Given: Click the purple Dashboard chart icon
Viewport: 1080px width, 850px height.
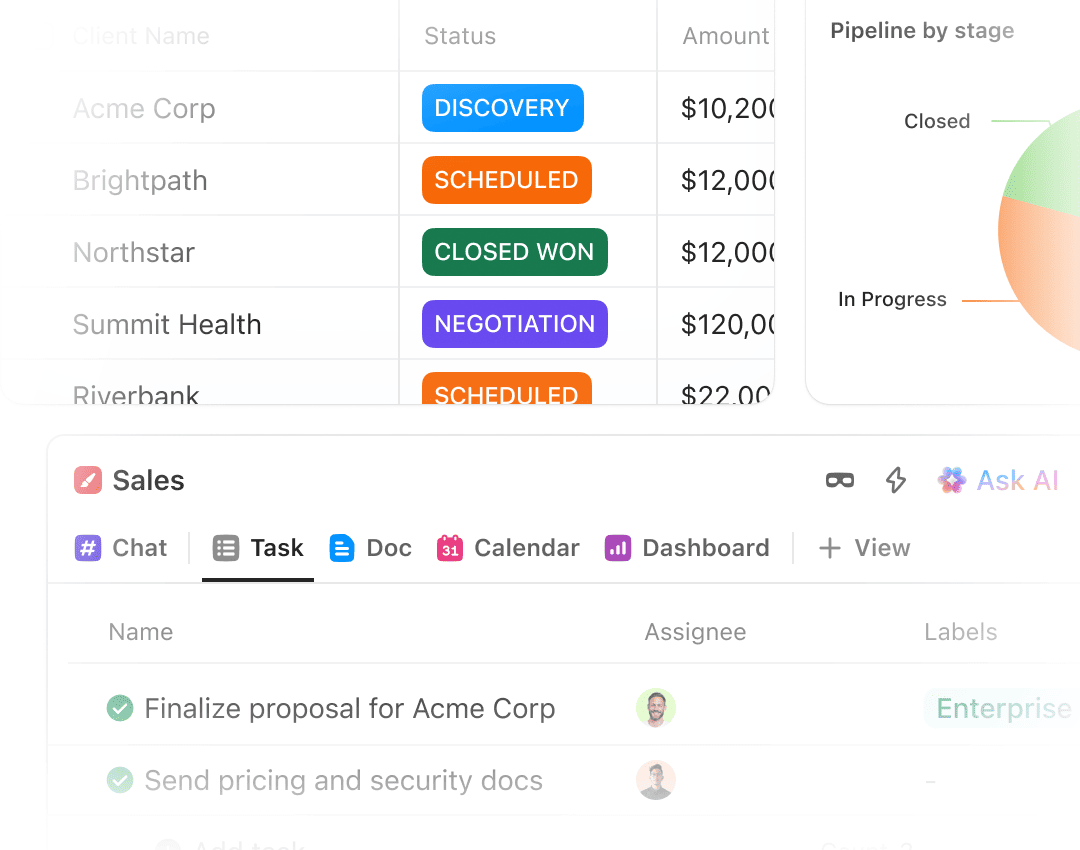Looking at the screenshot, I should [x=618, y=548].
